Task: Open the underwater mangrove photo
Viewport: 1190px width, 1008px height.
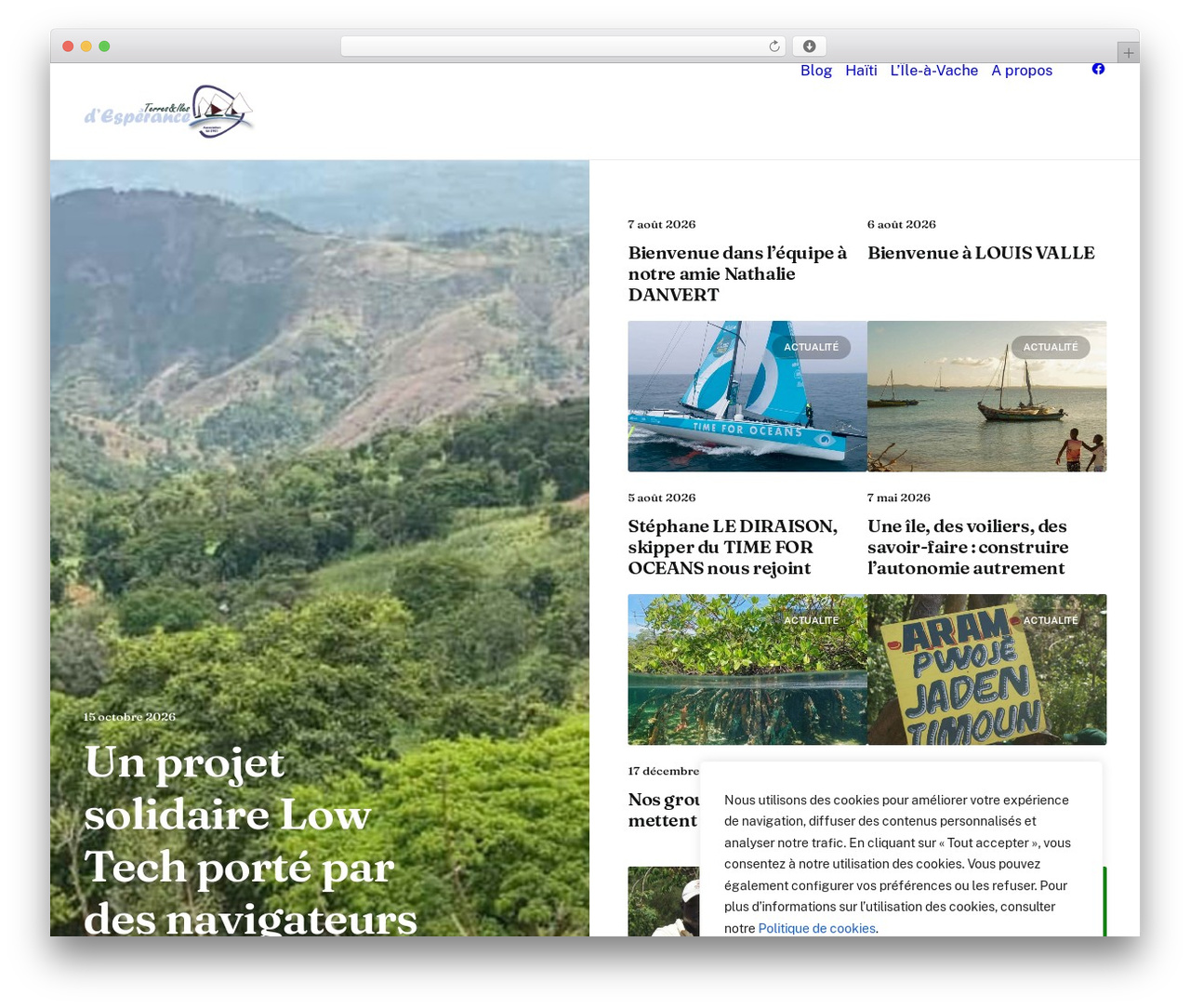Action: click(747, 670)
